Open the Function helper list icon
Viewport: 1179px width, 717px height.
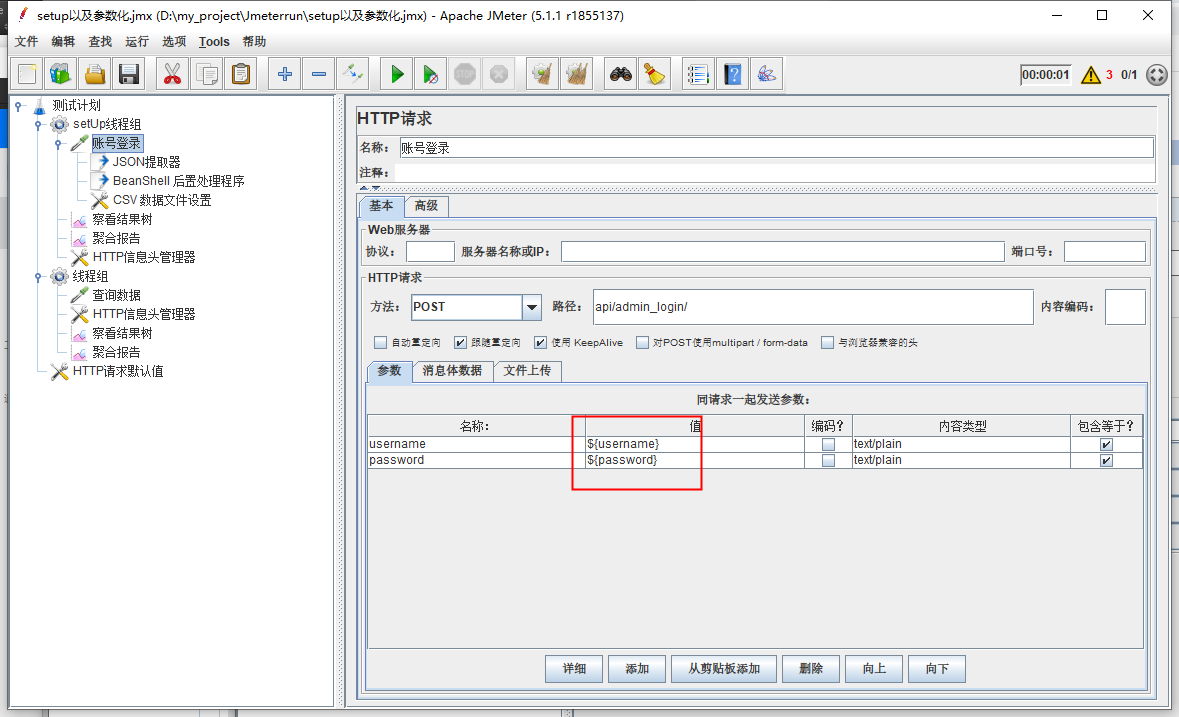698,74
